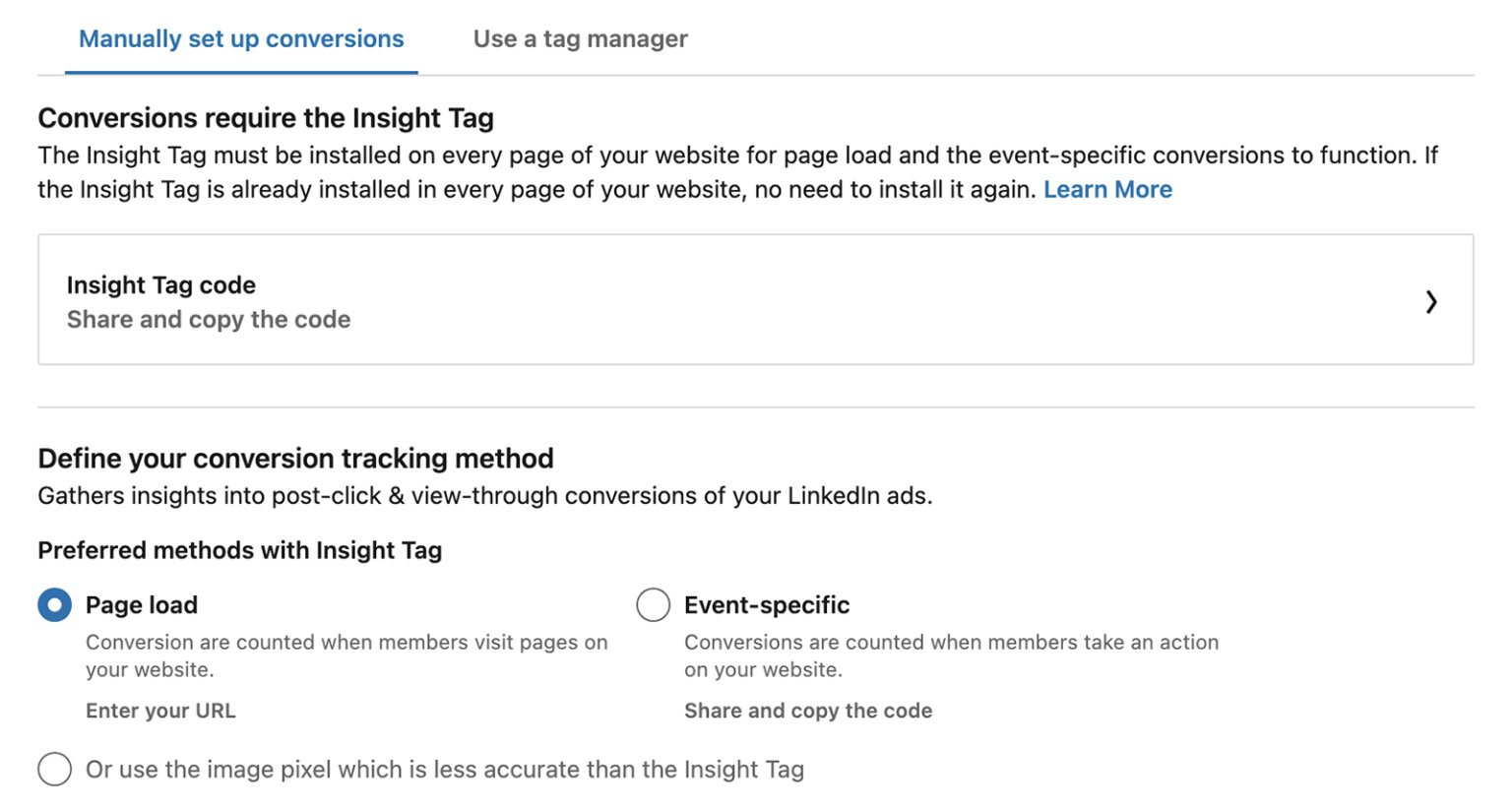Click Share and copy the code inside Insight Tag card
1512x811 pixels.
coord(208,319)
